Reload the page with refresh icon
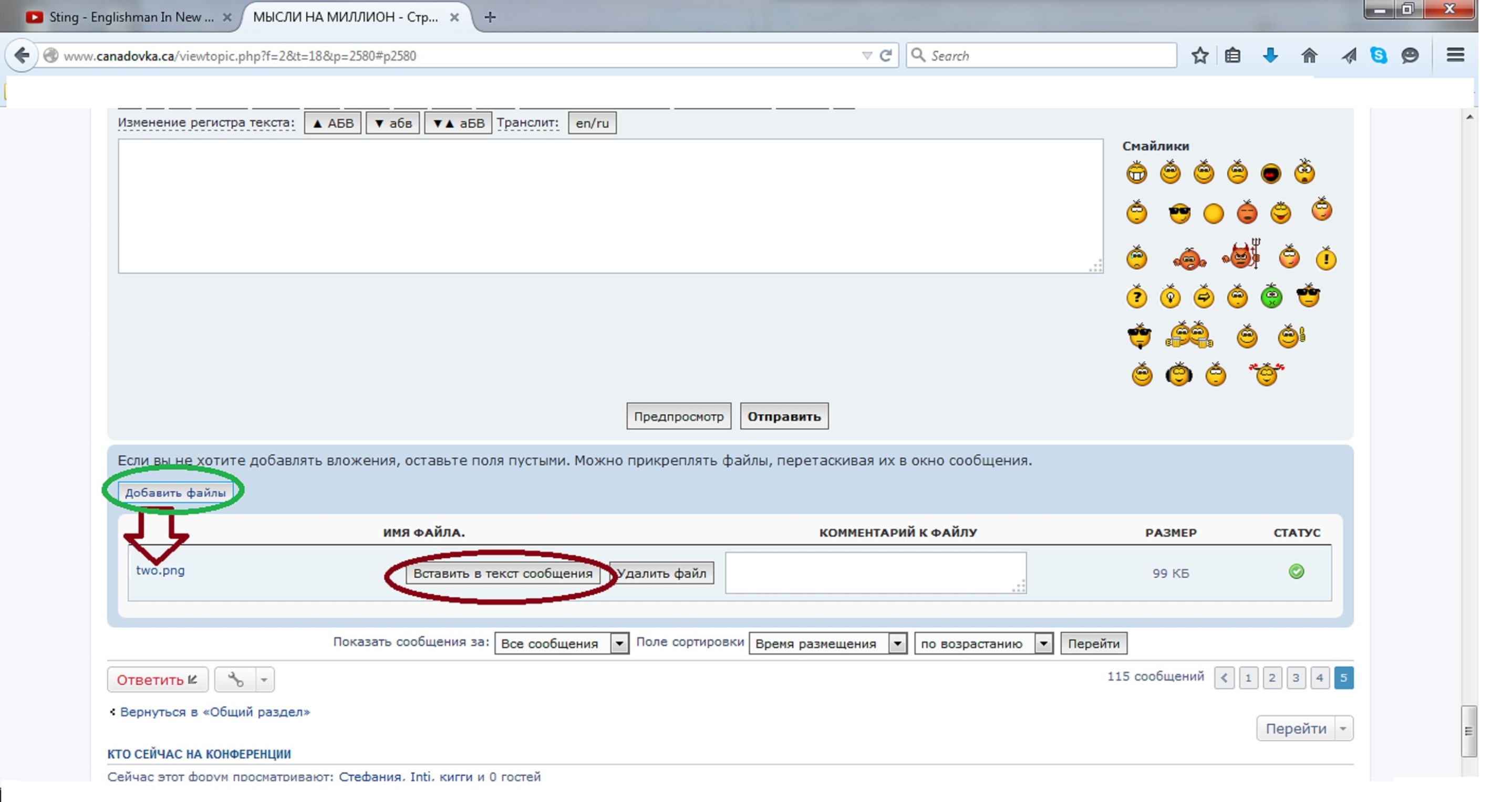This screenshot has height=802, width=1512. point(886,56)
